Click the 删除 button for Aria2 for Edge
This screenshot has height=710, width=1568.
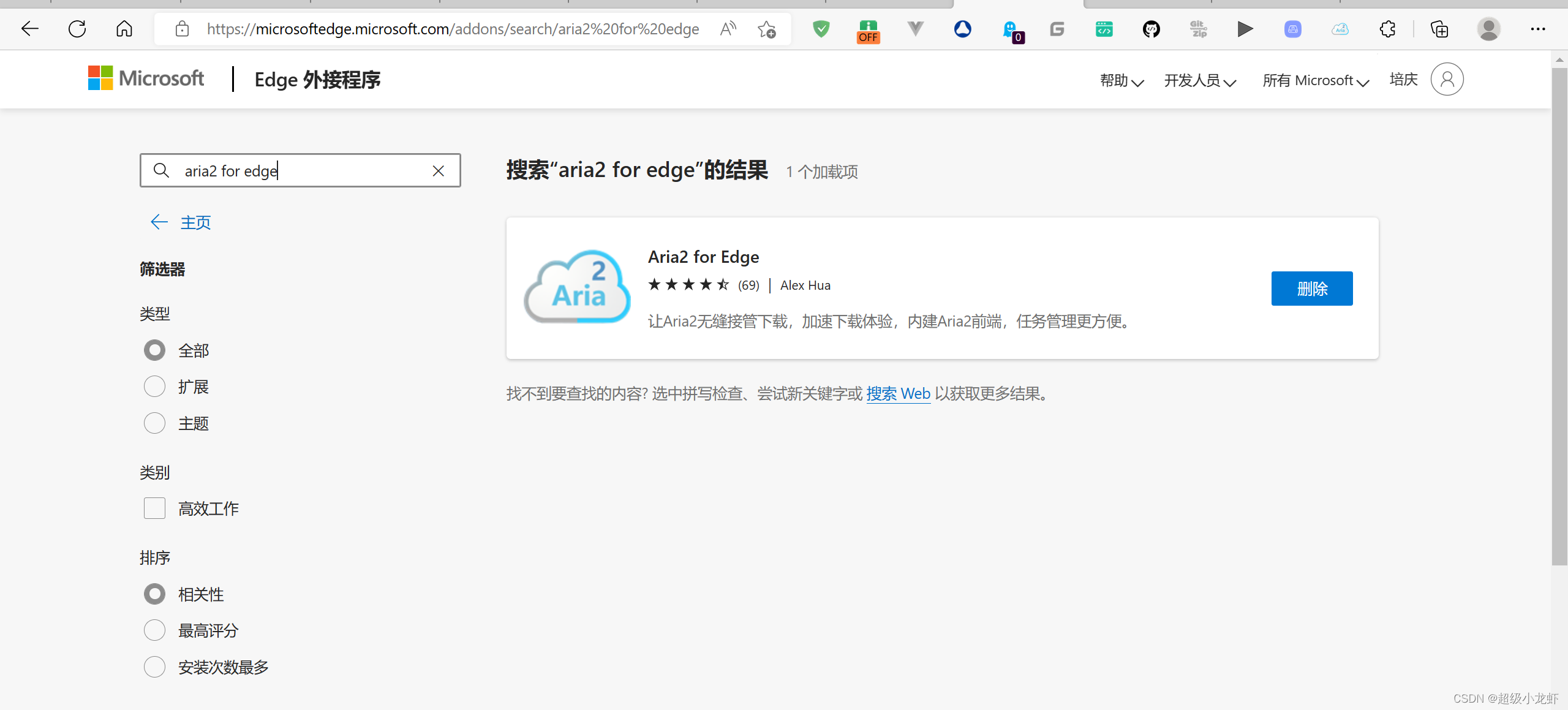[x=1312, y=289]
